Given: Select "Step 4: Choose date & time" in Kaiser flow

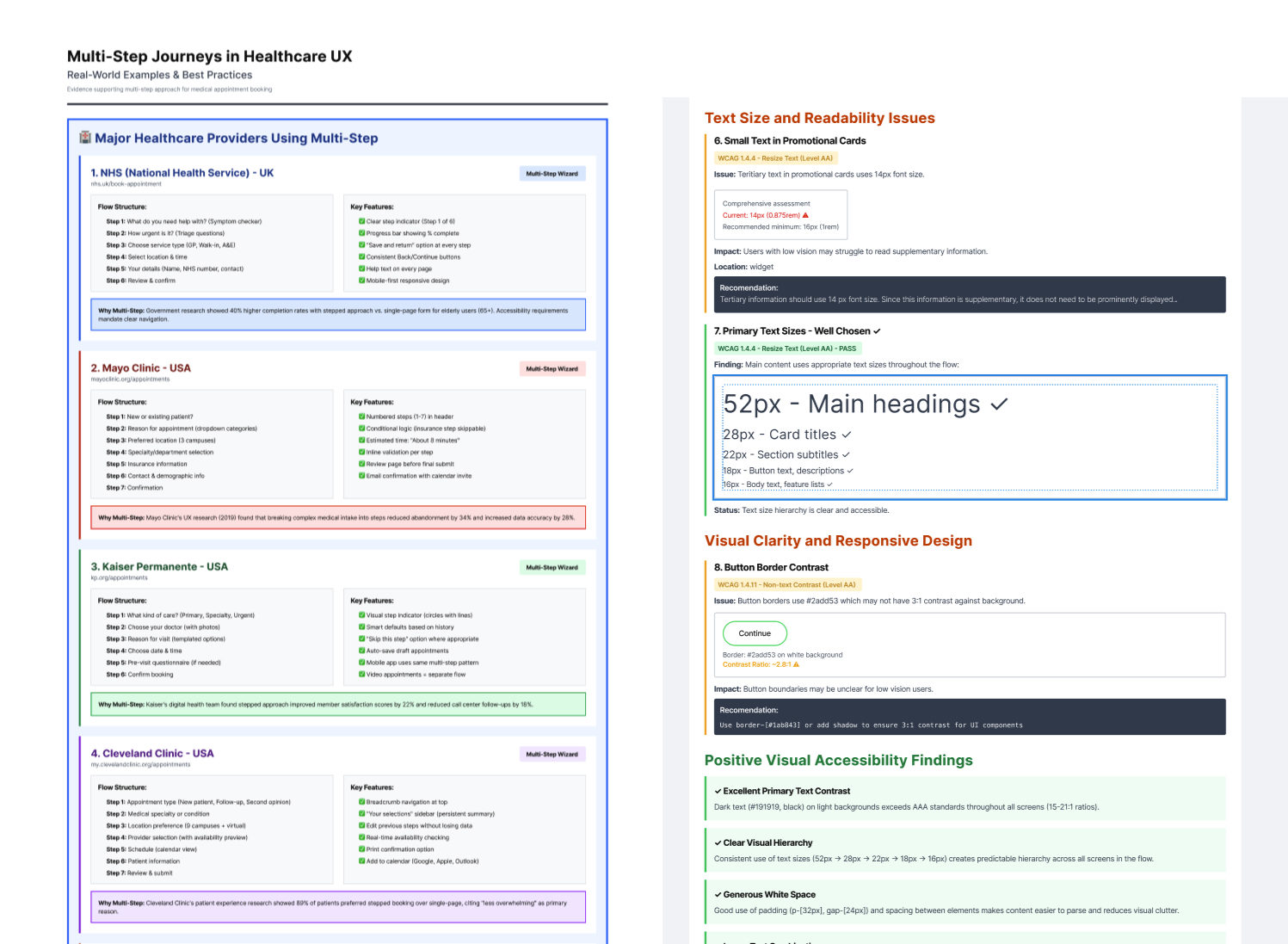Looking at the screenshot, I should tap(145, 651).
